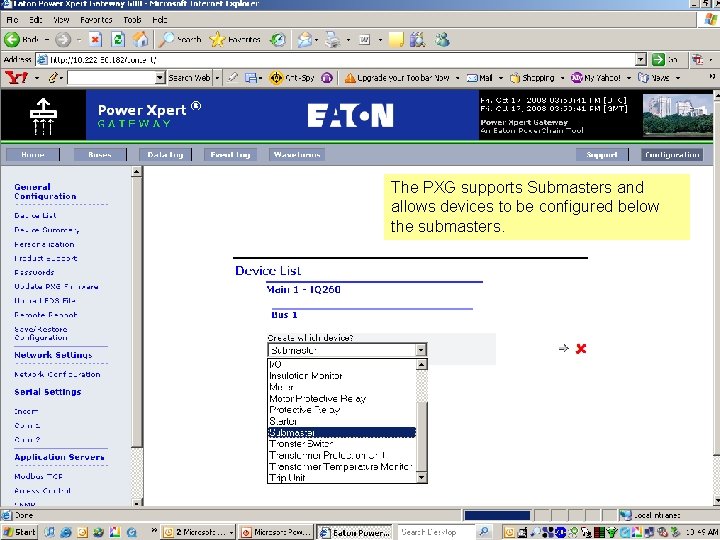The height and width of the screenshot is (540, 720).
Task: Select Transfer Switch option
Action: click(x=342, y=444)
